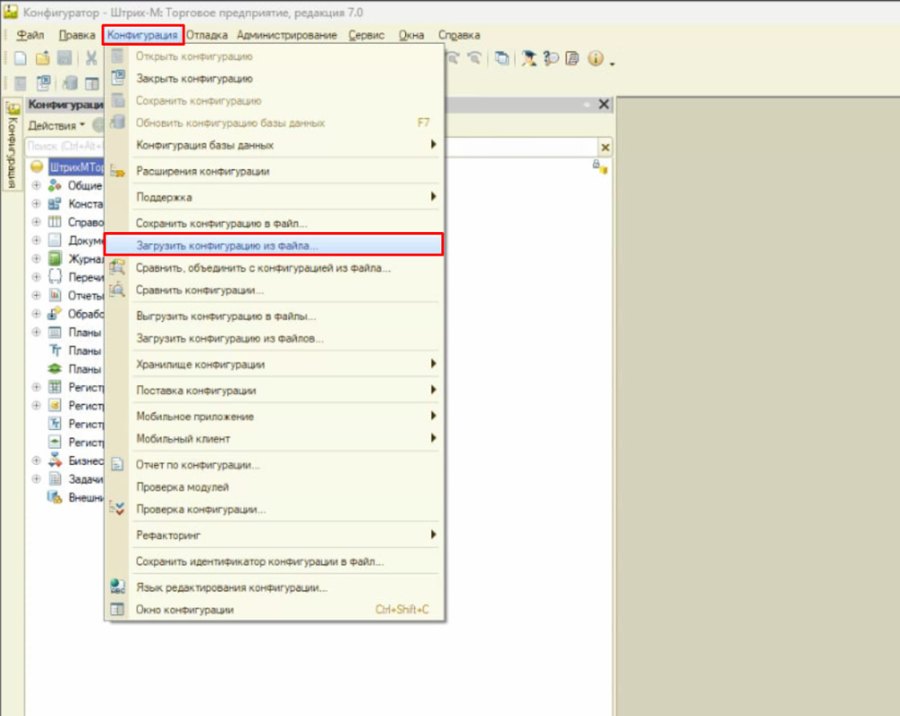Open the Поддержка submenu

pyautogui.click(x=285, y=197)
